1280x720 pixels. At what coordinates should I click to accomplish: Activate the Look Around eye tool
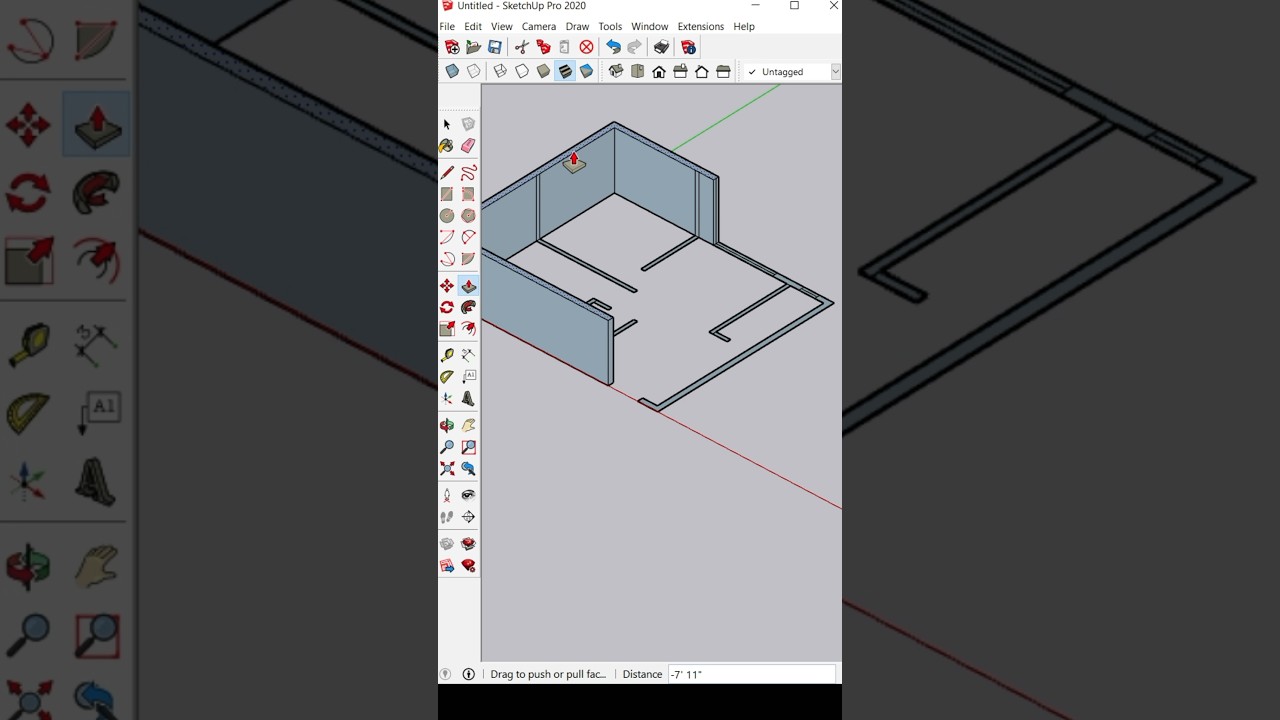(x=468, y=495)
